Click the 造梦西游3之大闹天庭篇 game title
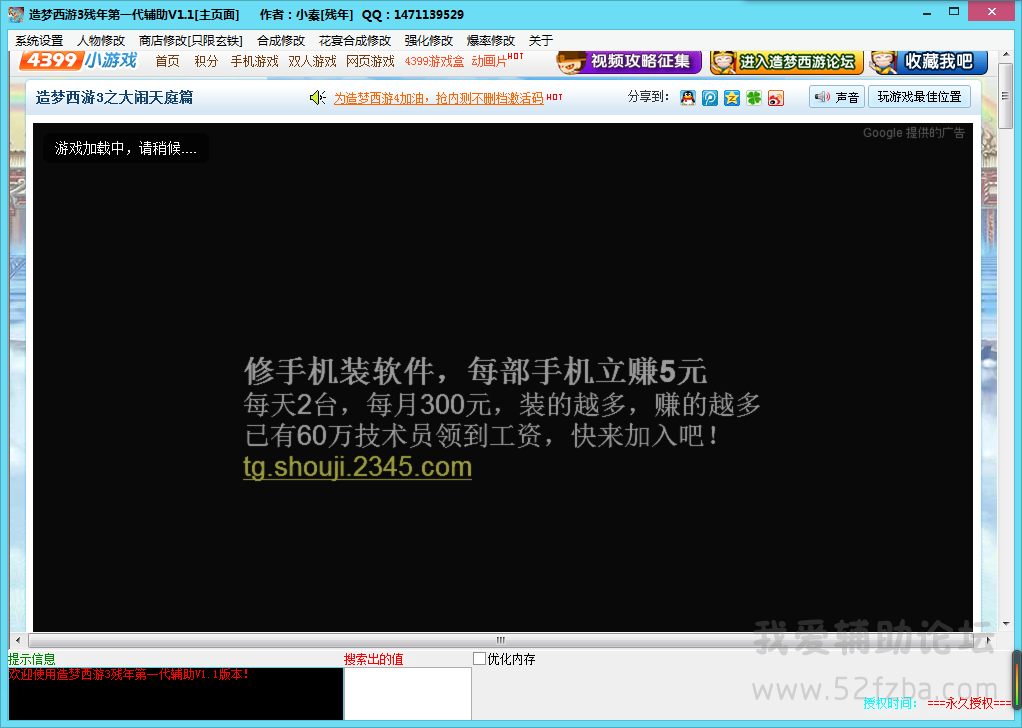1022x728 pixels. pos(114,98)
